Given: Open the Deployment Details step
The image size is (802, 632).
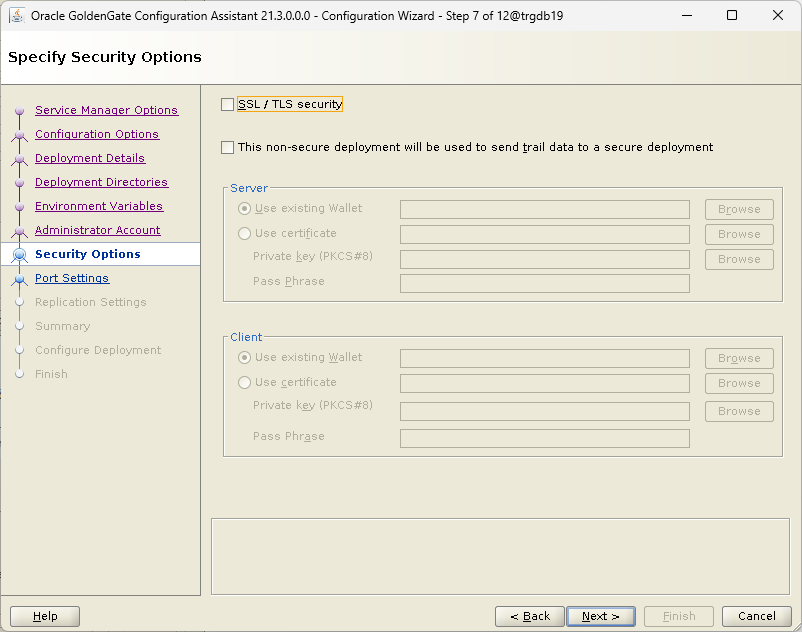Looking at the screenshot, I should 90,158.
